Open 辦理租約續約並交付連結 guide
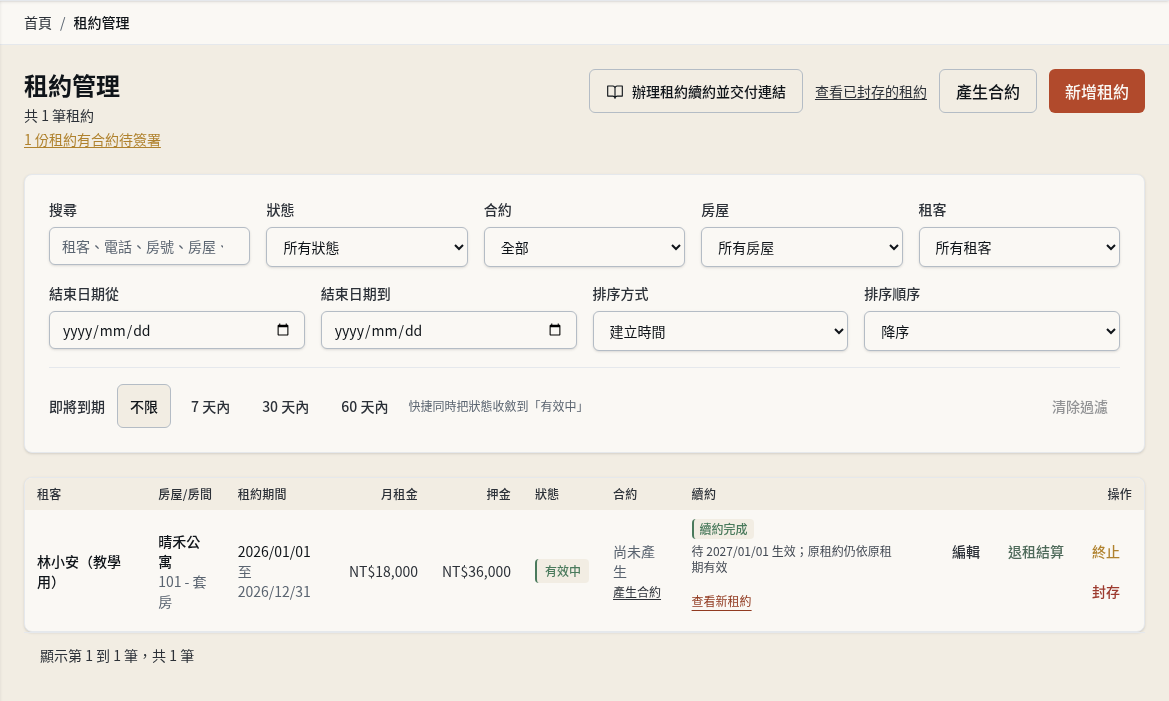Viewport: 1169px width, 701px height. click(696, 92)
